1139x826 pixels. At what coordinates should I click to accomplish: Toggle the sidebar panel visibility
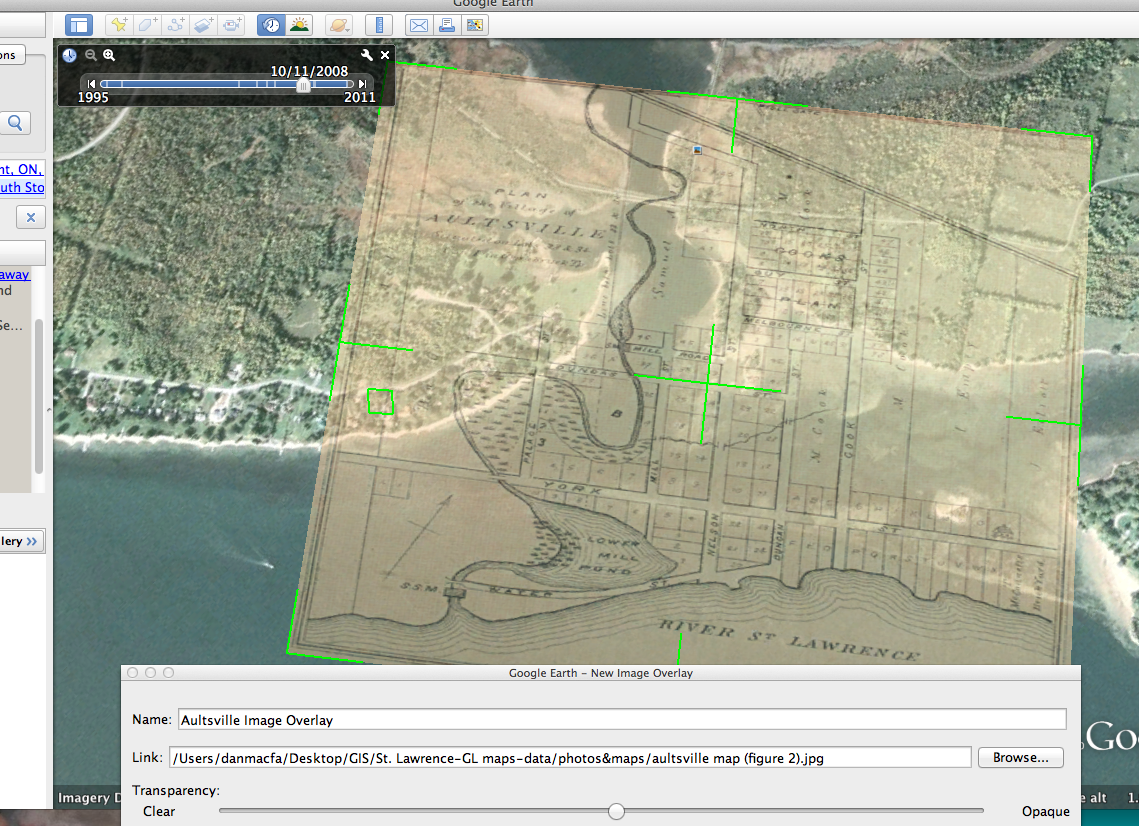[78, 24]
